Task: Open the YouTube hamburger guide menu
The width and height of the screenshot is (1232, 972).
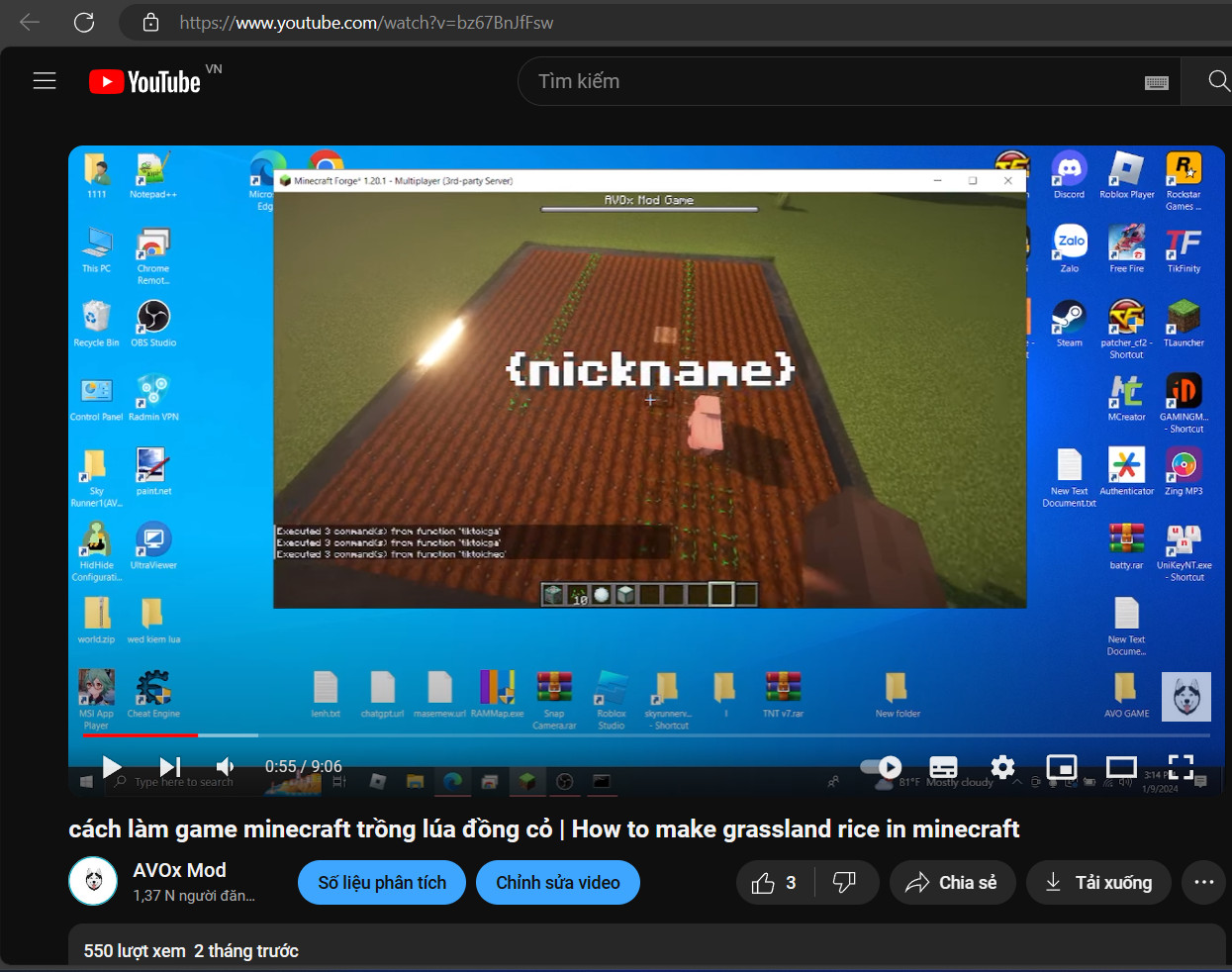Action: tap(45, 81)
